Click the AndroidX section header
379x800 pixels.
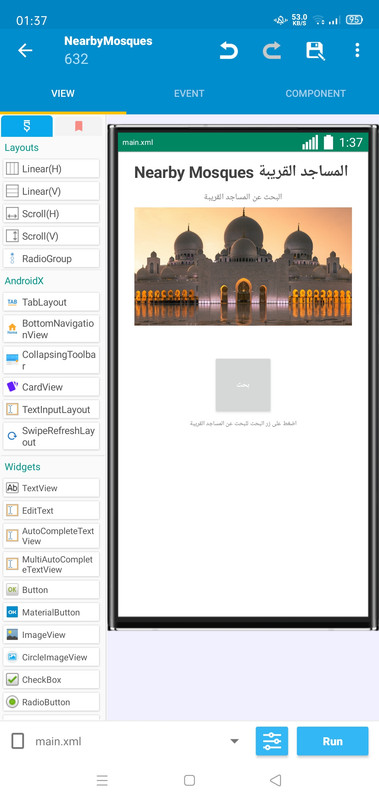(x=24, y=281)
